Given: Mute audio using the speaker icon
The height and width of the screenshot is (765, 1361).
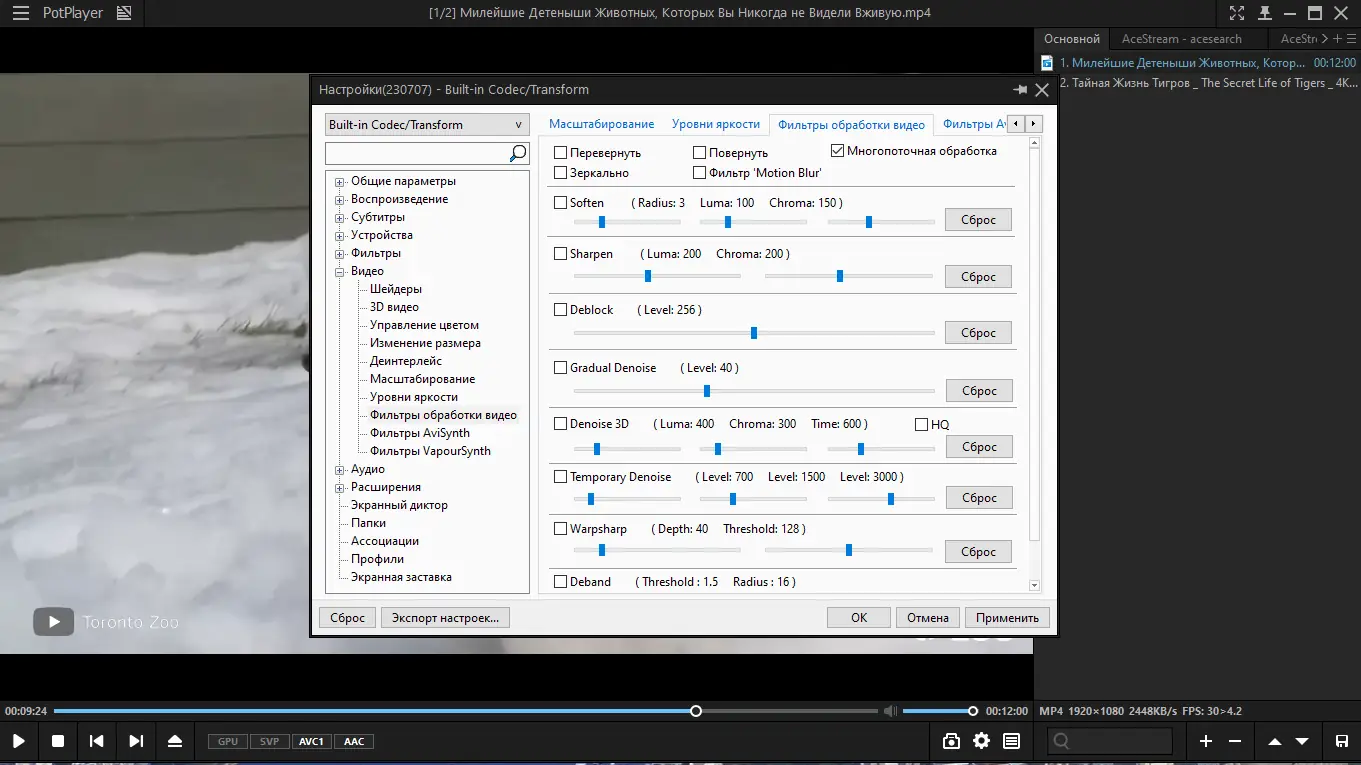Looking at the screenshot, I should click(890, 711).
